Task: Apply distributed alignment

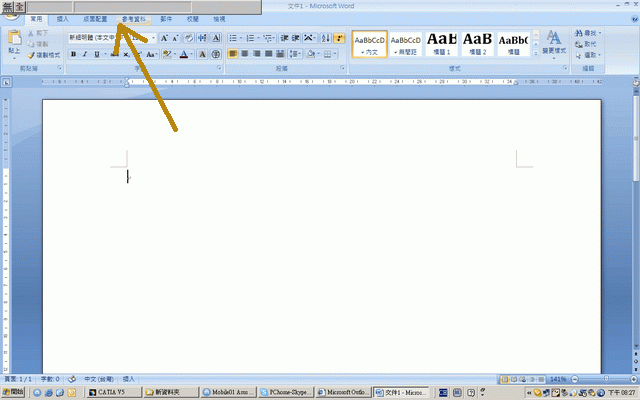Action: [x=280, y=54]
